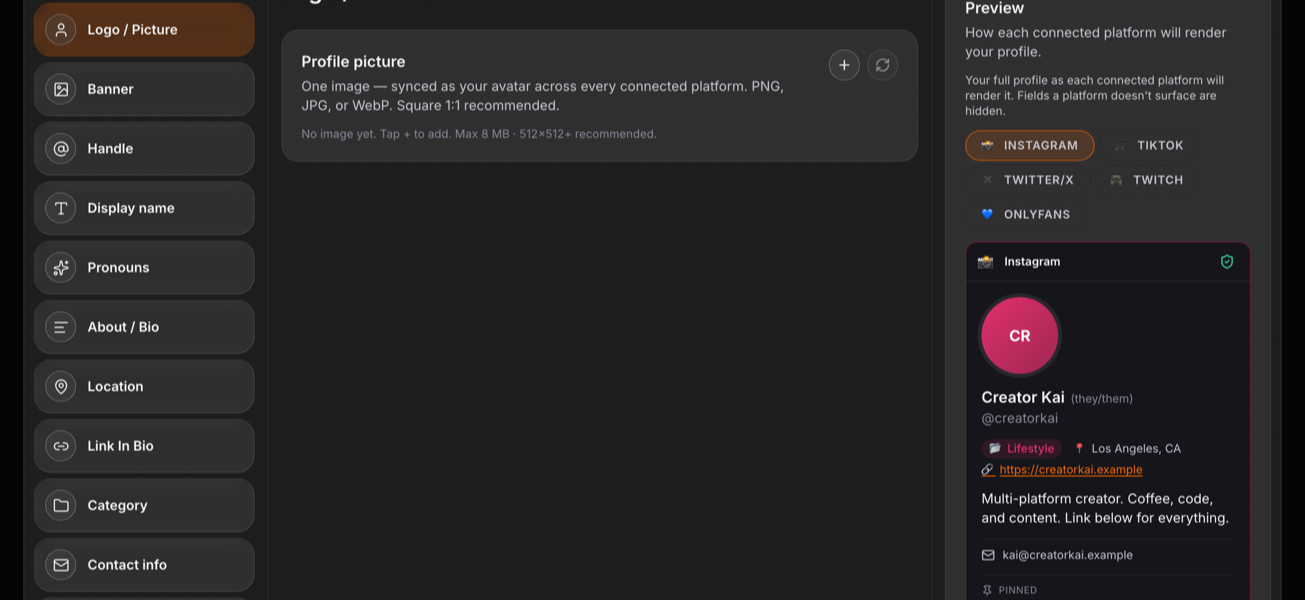Select Display name in sidebar
1305x600 pixels.
pyautogui.click(x=144, y=208)
